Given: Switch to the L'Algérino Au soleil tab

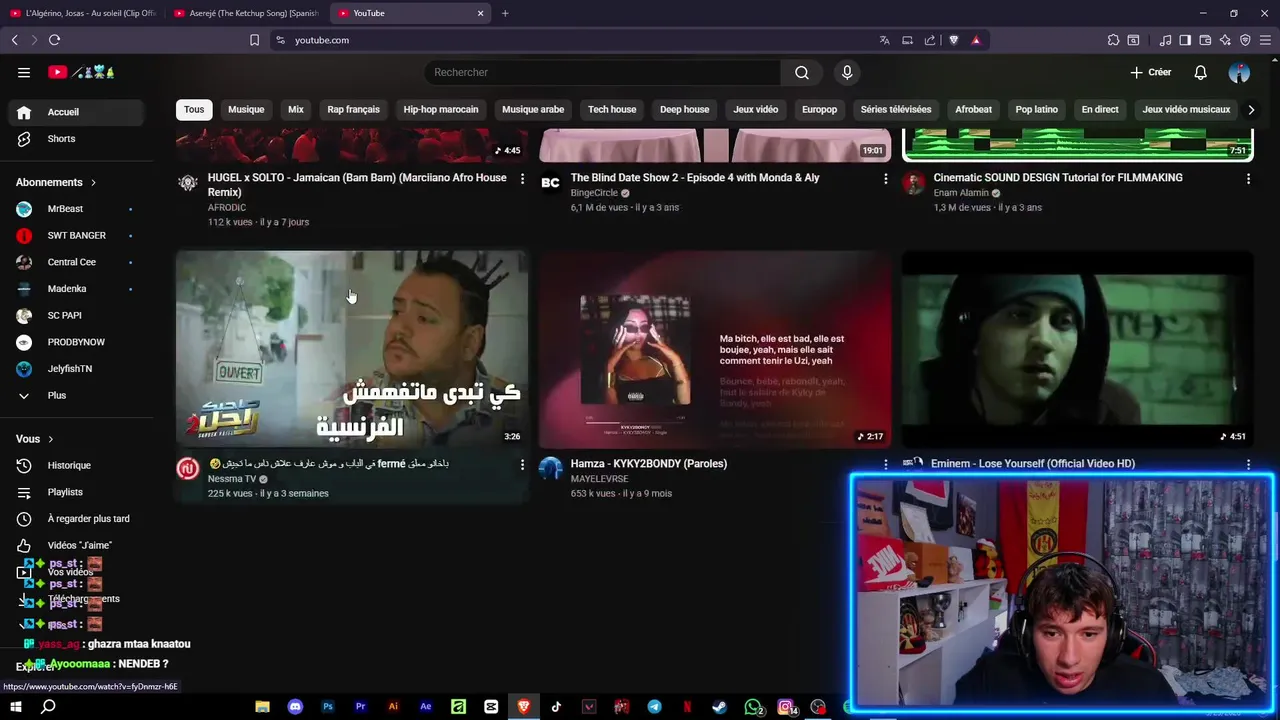Looking at the screenshot, I should point(82,13).
